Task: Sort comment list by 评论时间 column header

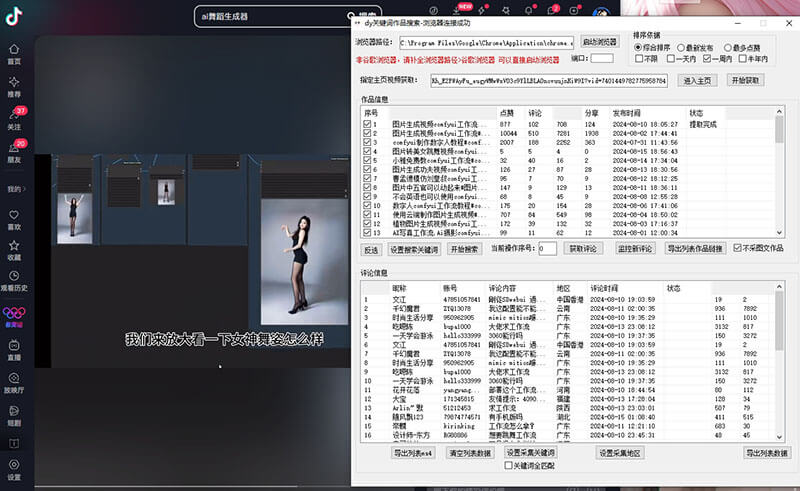Action: coord(626,288)
